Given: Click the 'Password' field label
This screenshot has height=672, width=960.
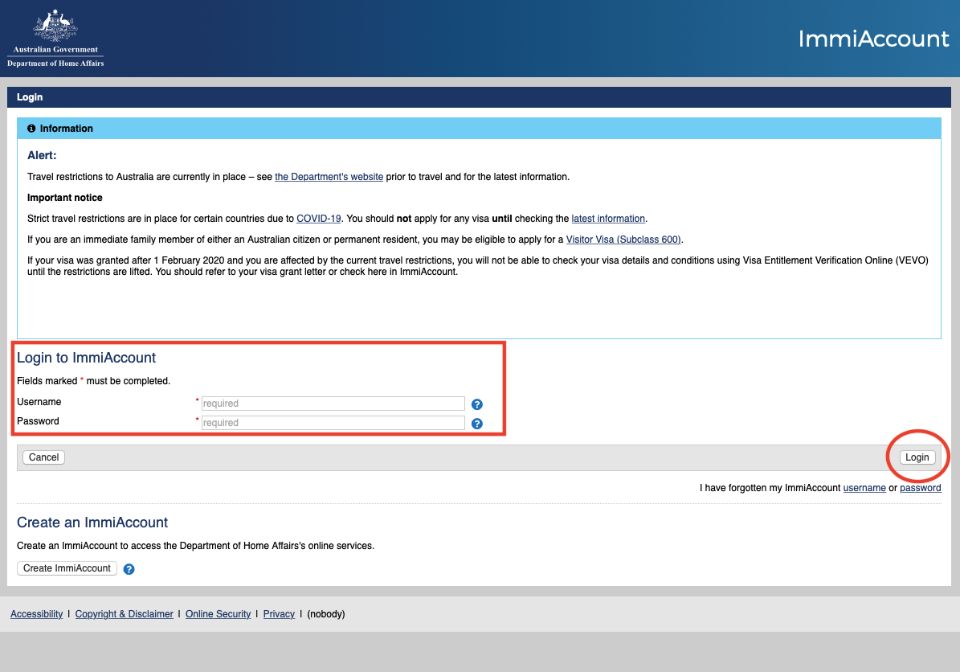Looking at the screenshot, I should pos(38,421).
